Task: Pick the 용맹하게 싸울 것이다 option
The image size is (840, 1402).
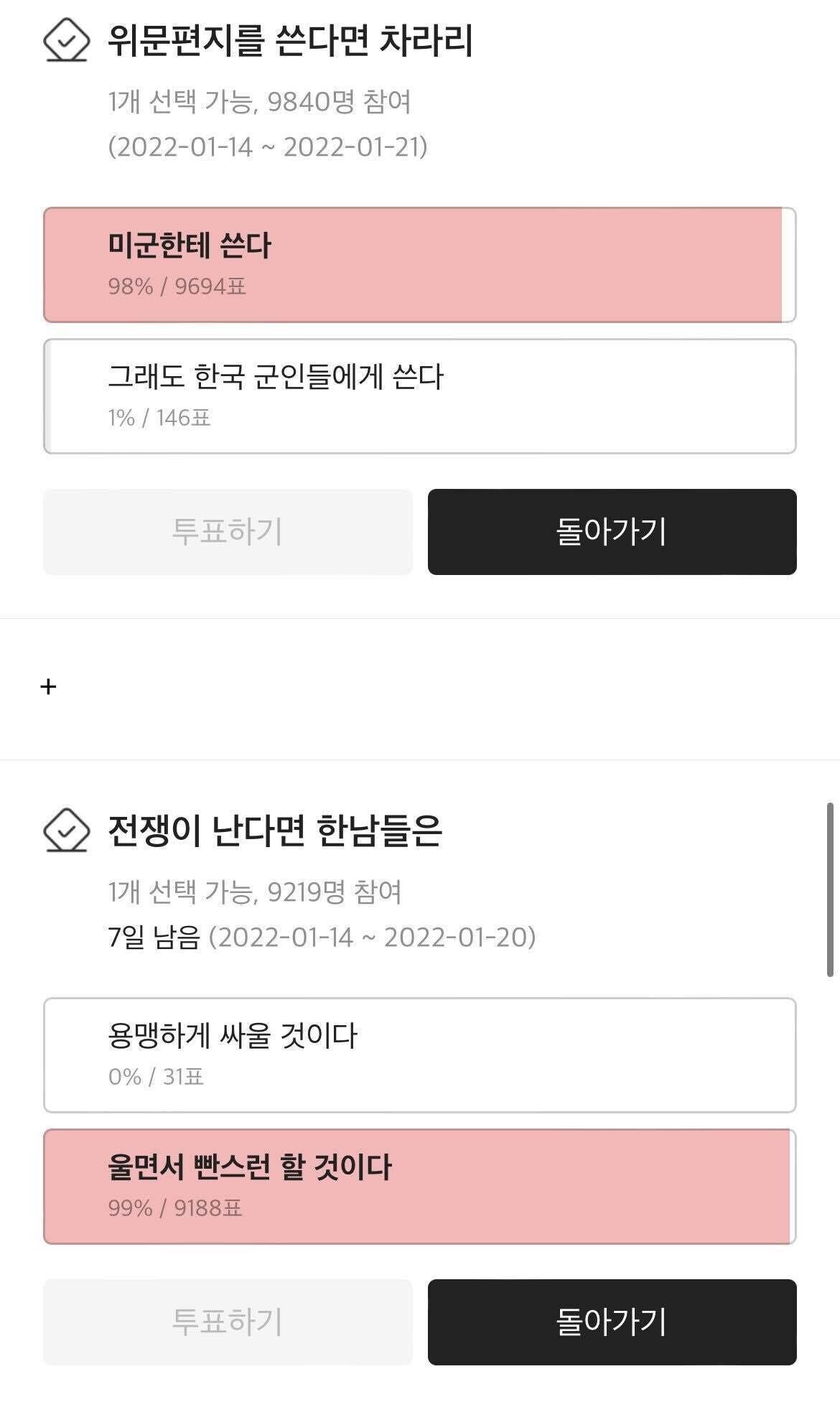Action: click(419, 1055)
